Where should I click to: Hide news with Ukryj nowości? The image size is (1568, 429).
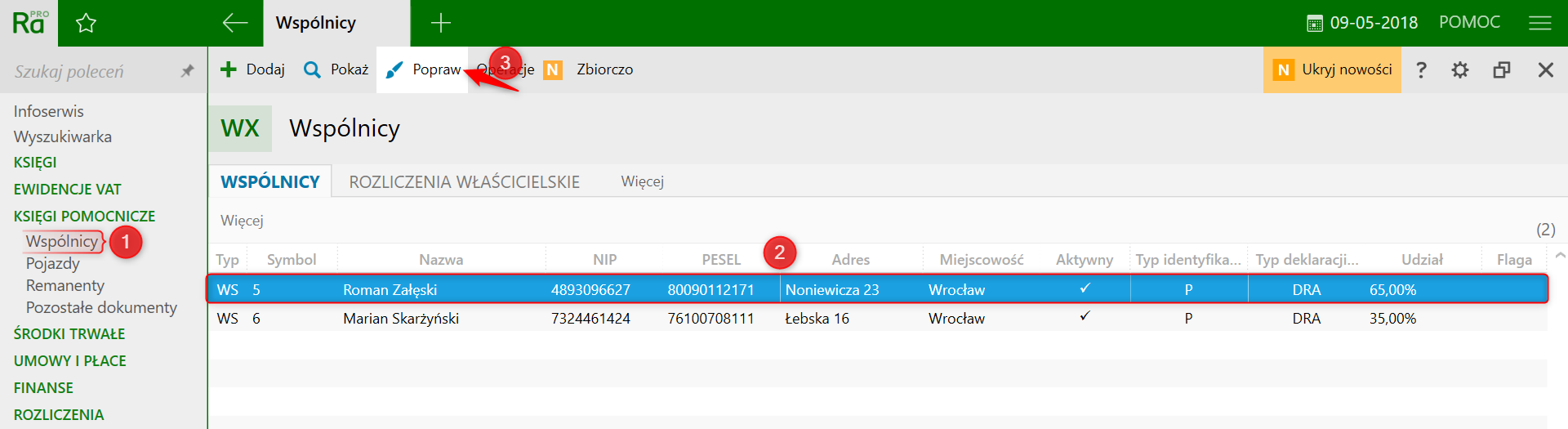click(x=1332, y=69)
